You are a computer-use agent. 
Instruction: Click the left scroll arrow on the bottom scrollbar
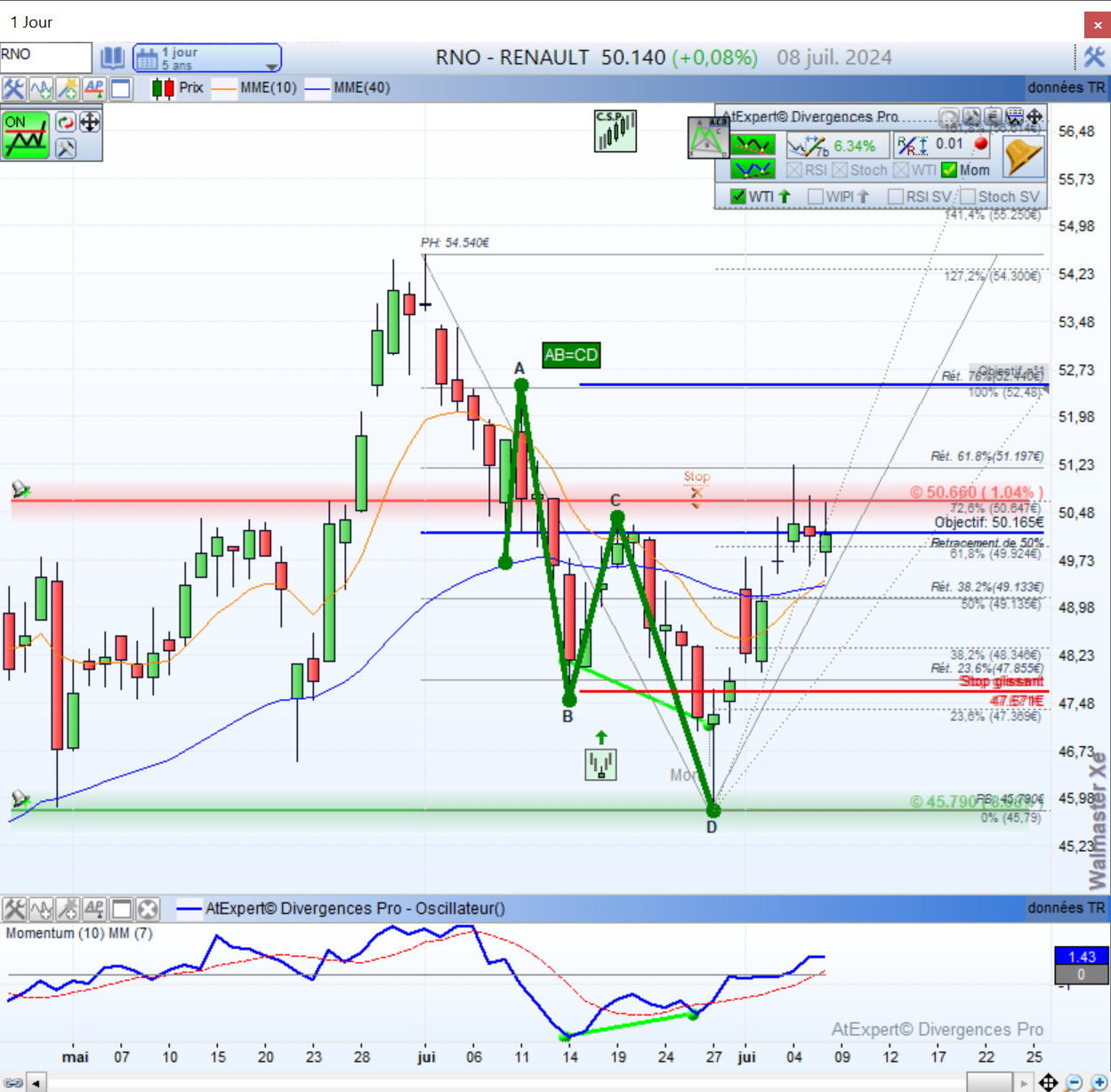tap(36, 1083)
